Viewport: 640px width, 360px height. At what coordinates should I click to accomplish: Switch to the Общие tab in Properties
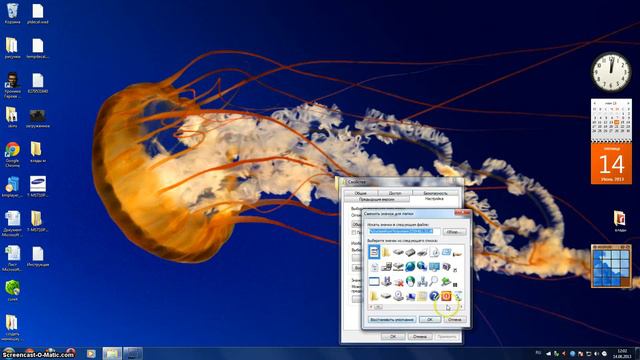[360, 193]
